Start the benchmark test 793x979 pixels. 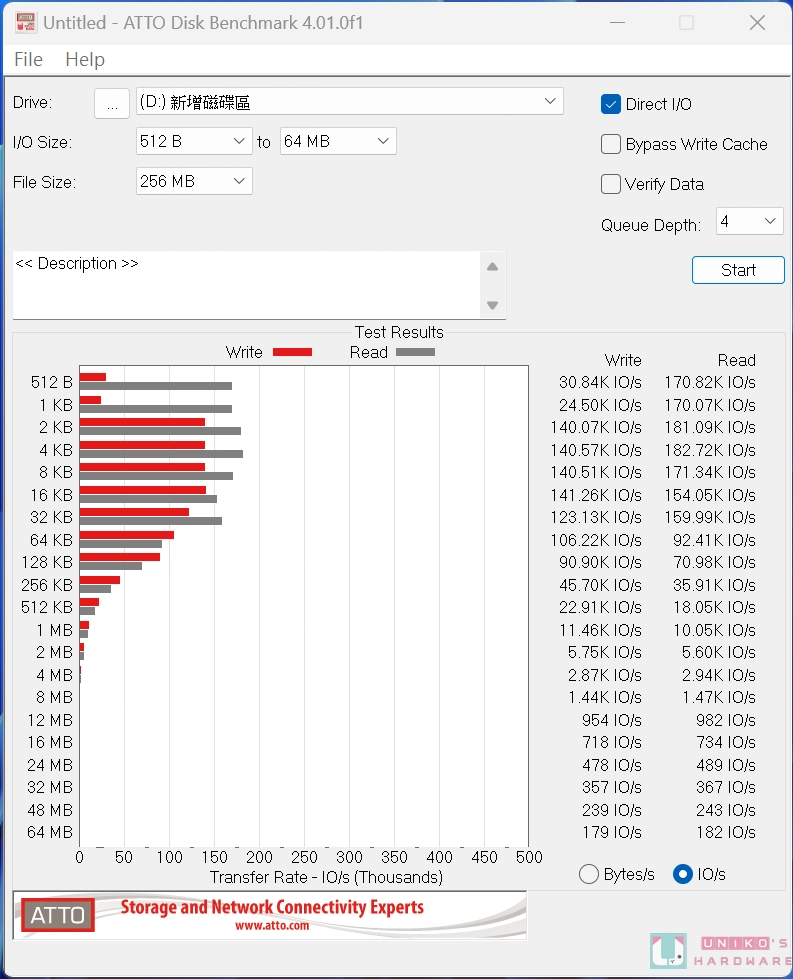click(x=738, y=270)
